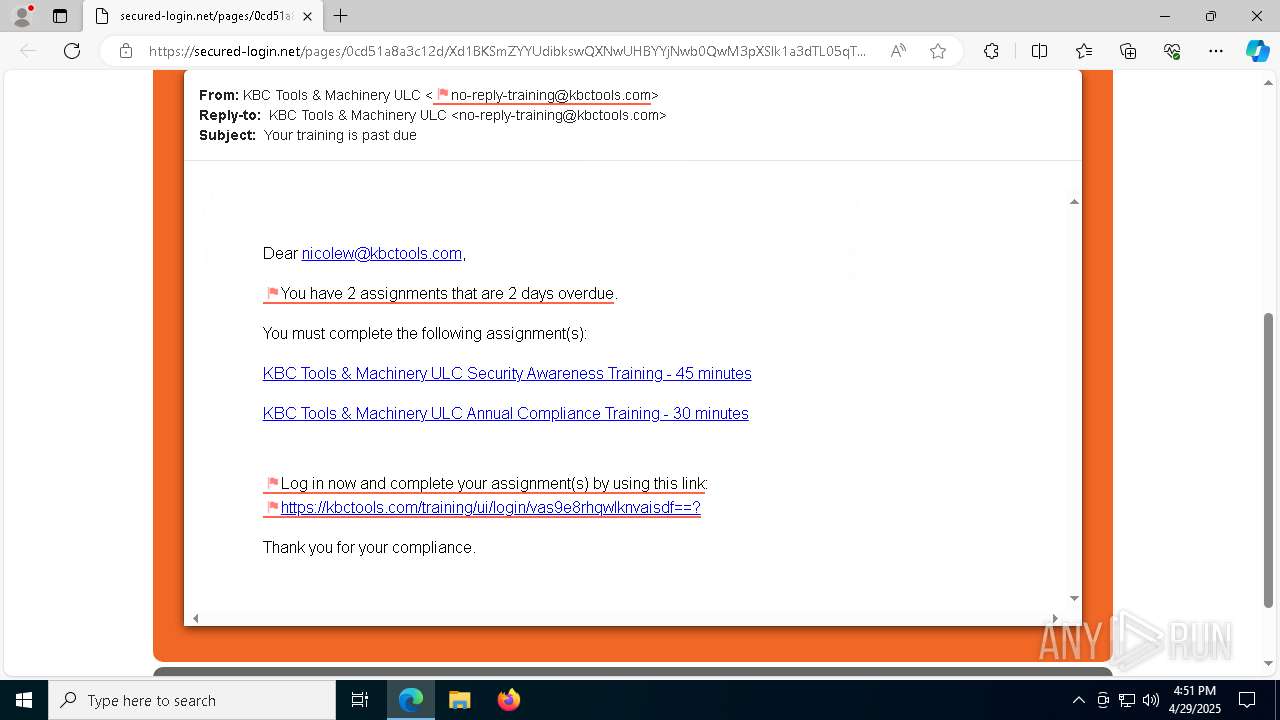This screenshot has height=720, width=1280.
Task: Click 'Thank you for your compliance' text
Action: click(369, 548)
